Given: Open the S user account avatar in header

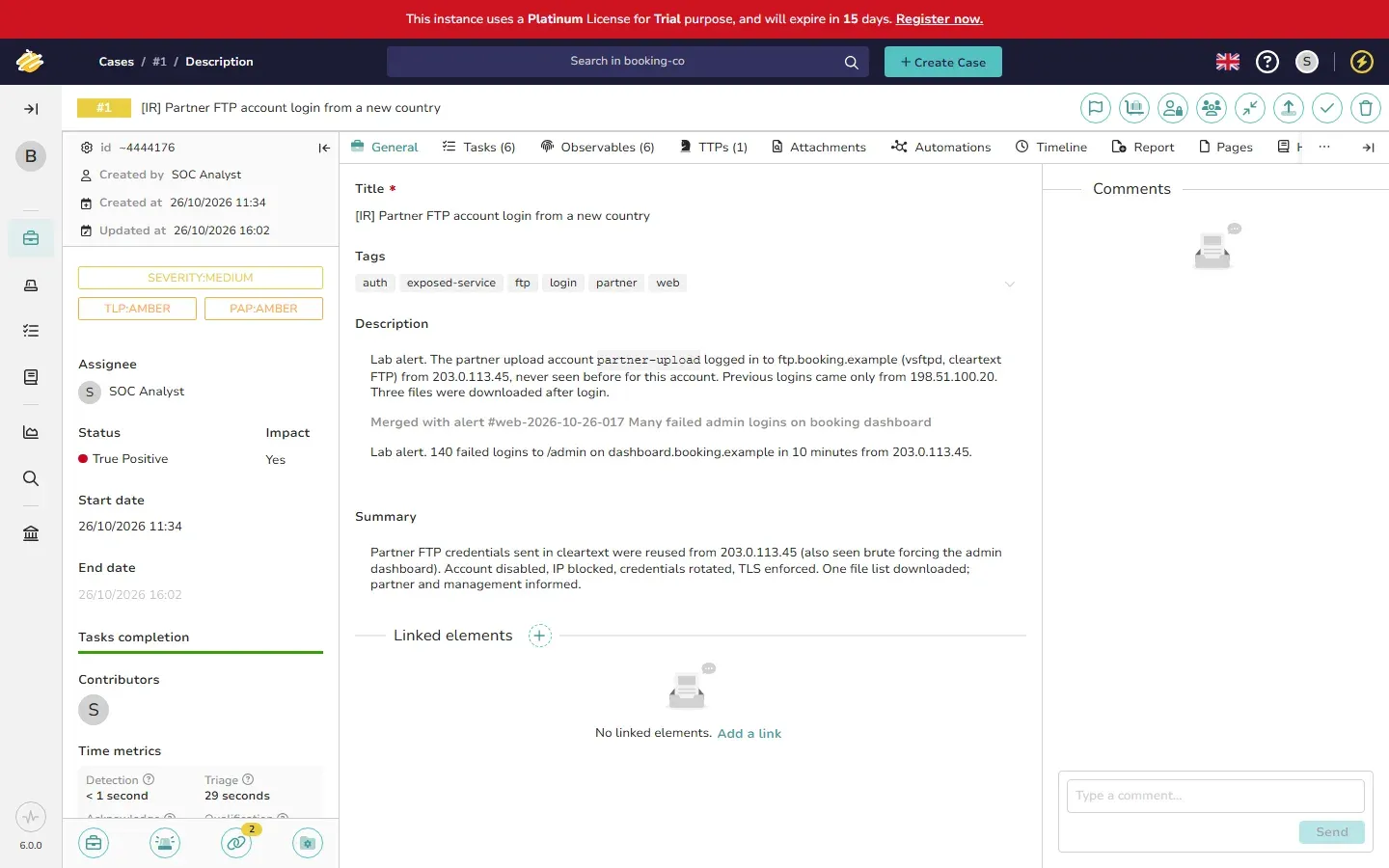Looking at the screenshot, I should pyautogui.click(x=1307, y=62).
